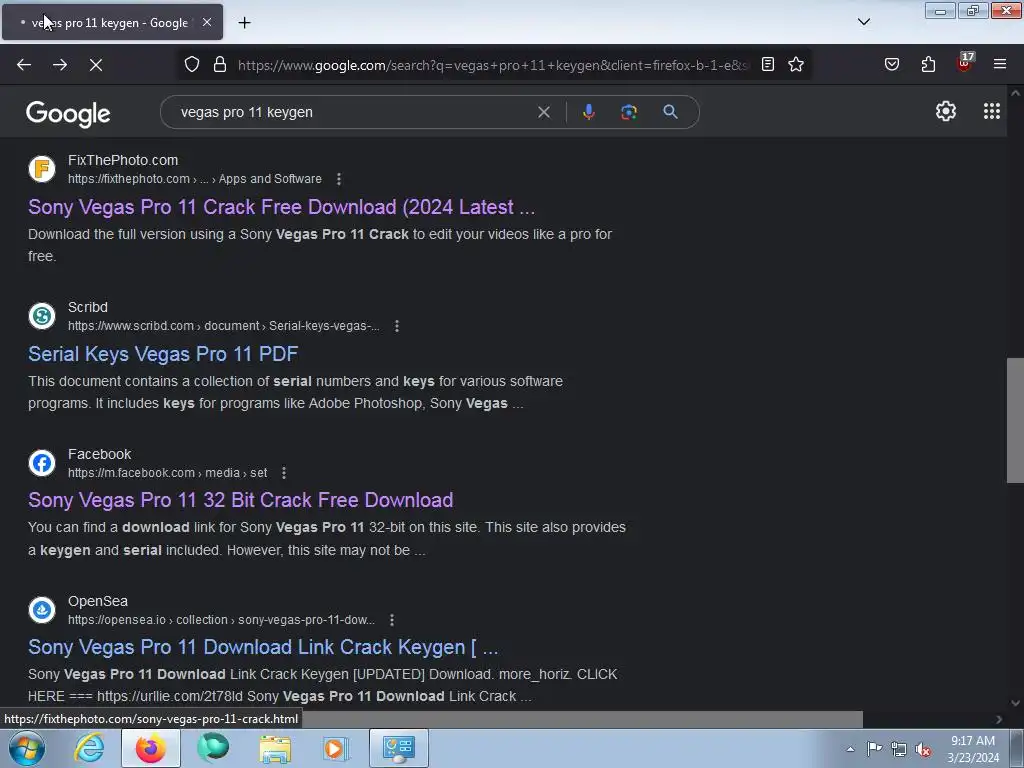
Task: Stop loading the page
Action: pos(96,65)
